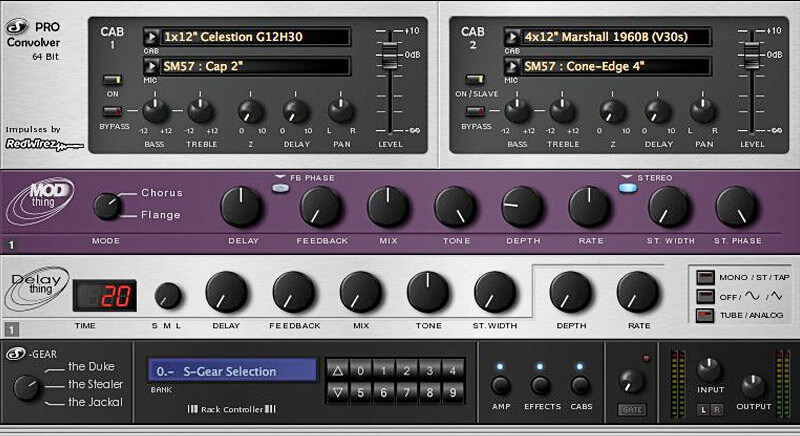The image size is (800, 436).
Task: Click the S-Gear Selection bank display
Action: tap(232, 371)
